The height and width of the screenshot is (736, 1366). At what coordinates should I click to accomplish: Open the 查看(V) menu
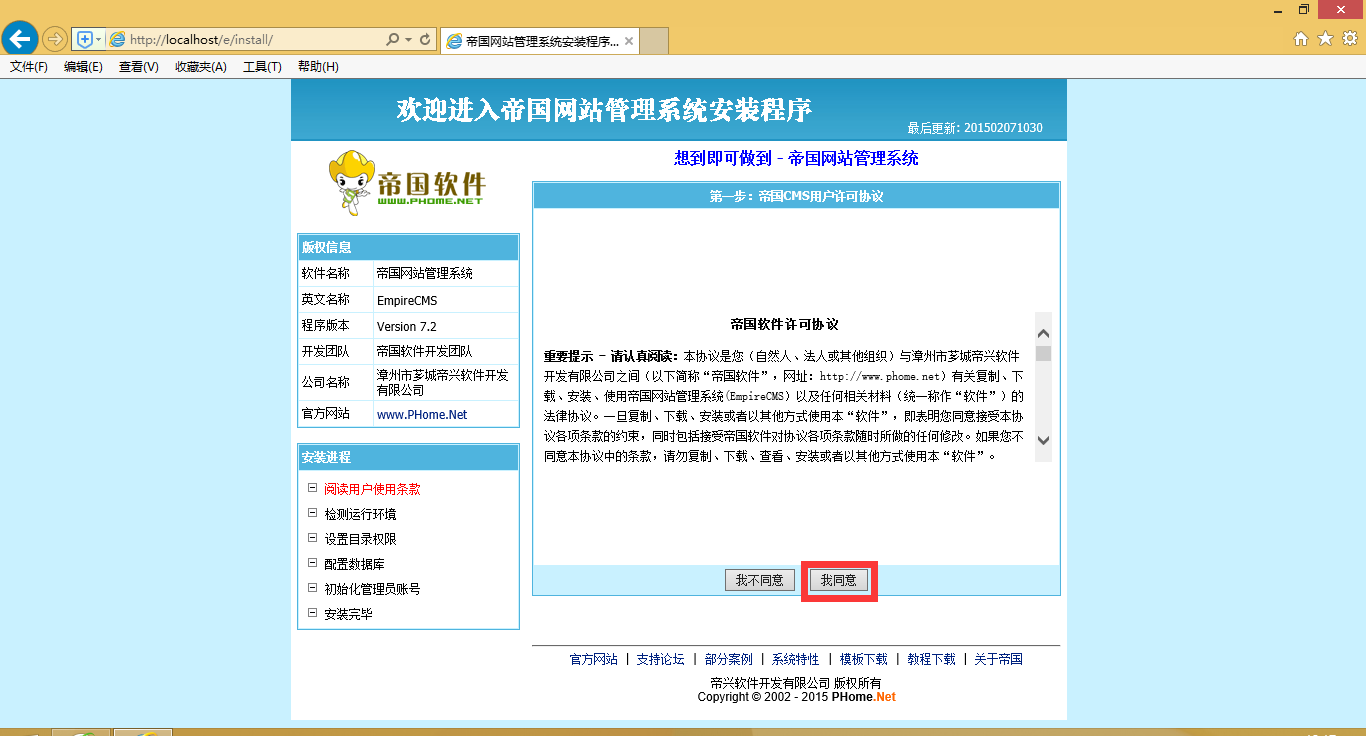pyautogui.click(x=138, y=67)
